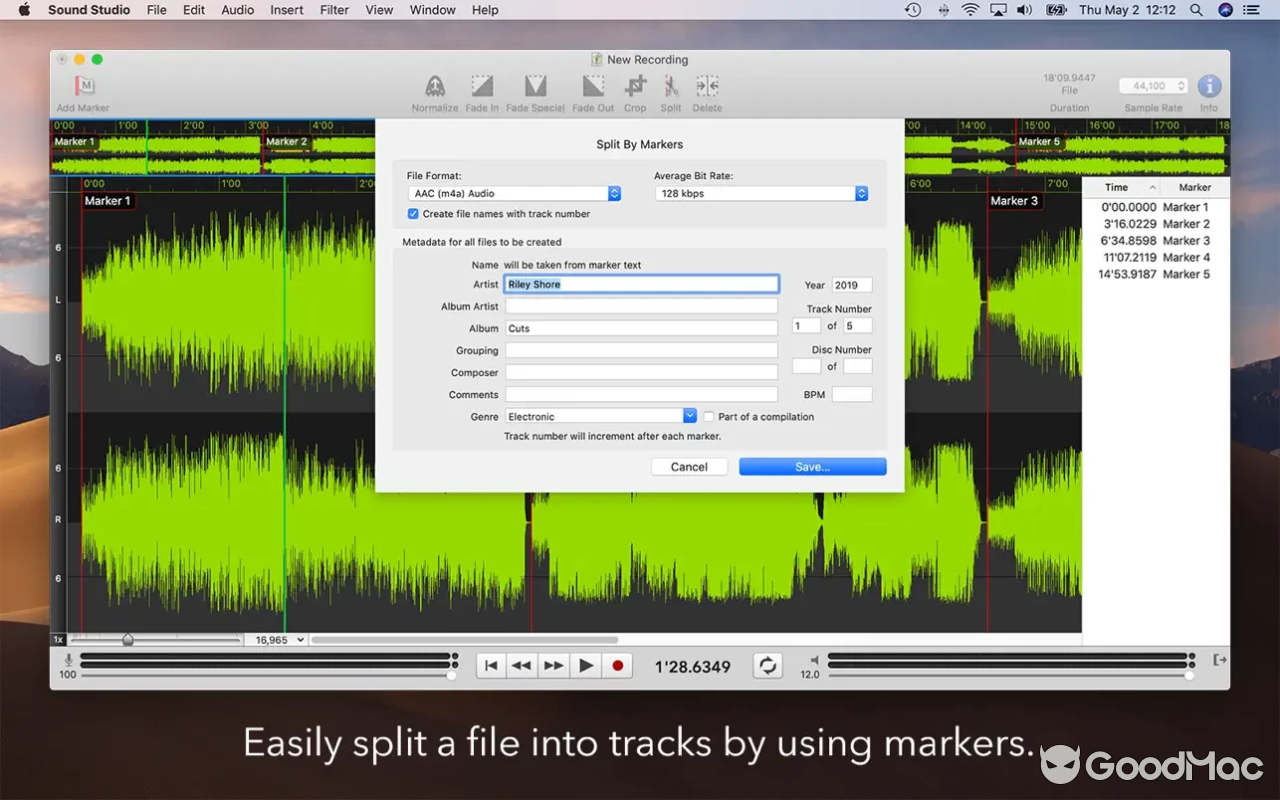The width and height of the screenshot is (1280, 800).
Task: Open the Filter menu
Action: pyautogui.click(x=334, y=10)
